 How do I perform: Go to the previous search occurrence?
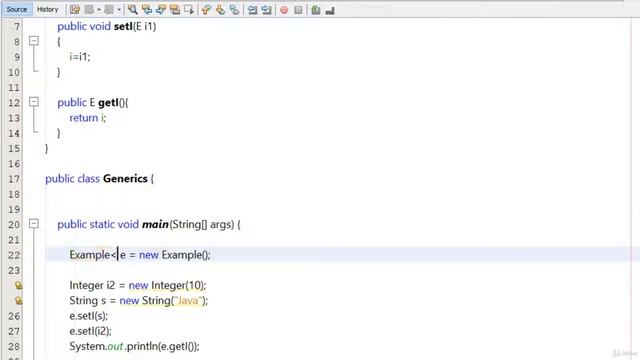[147, 10]
